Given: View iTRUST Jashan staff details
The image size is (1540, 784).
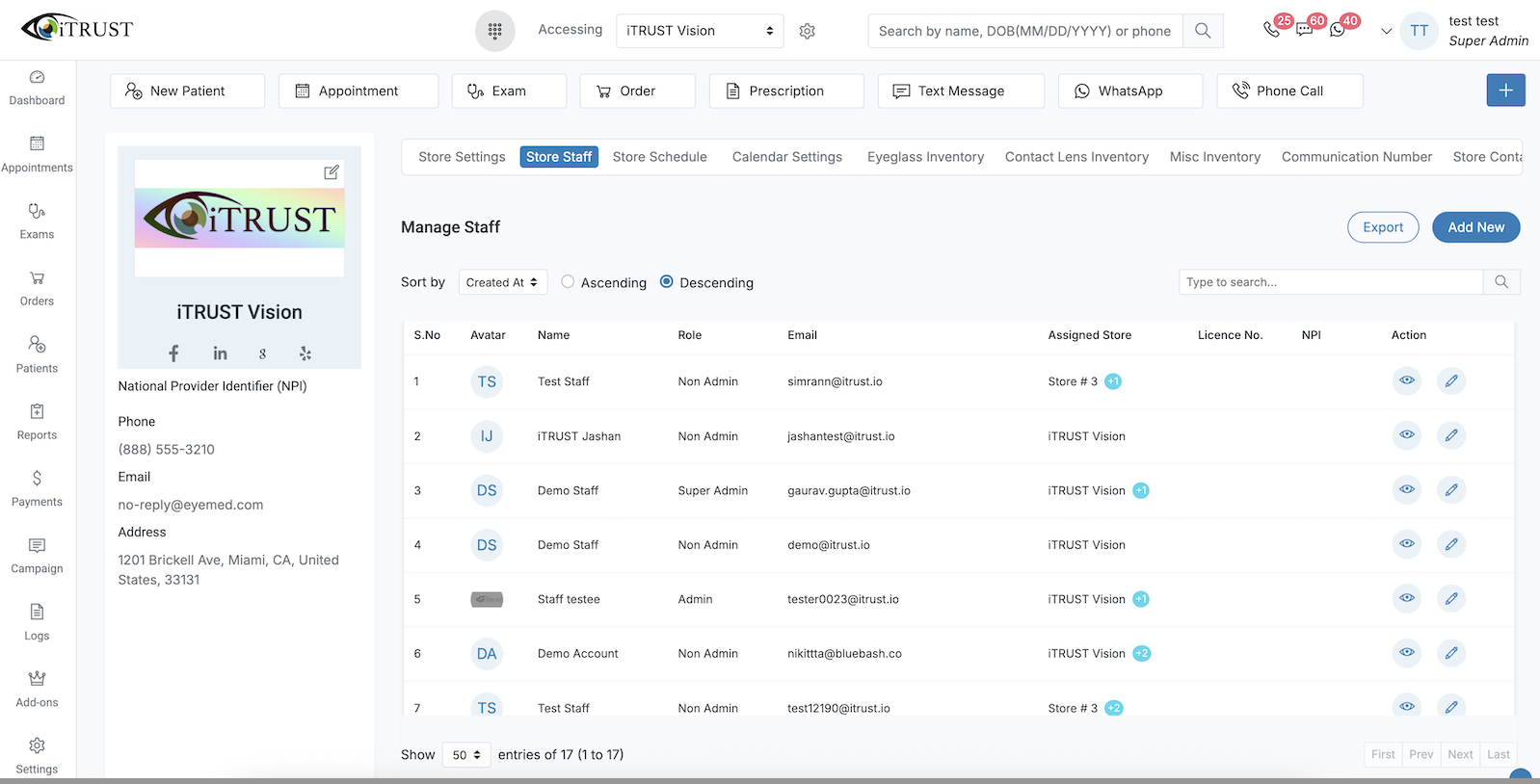Looking at the screenshot, I should 1407,435.
